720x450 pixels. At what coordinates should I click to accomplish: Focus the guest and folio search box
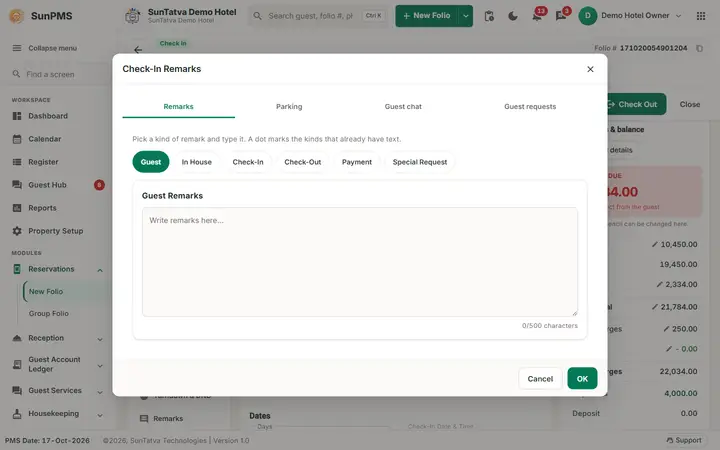click(318, 16)
